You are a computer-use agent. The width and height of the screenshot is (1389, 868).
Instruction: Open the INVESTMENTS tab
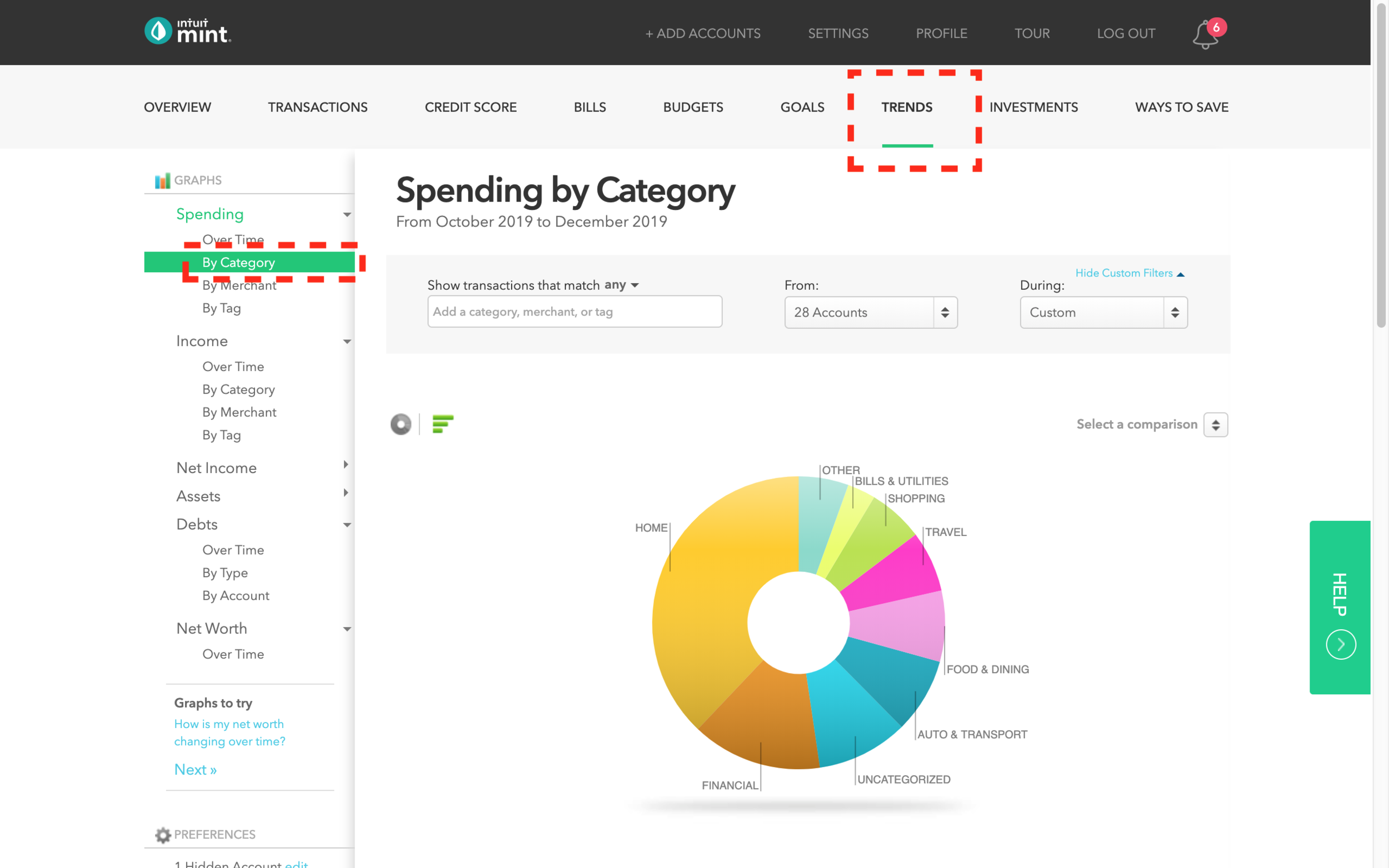1033,107
